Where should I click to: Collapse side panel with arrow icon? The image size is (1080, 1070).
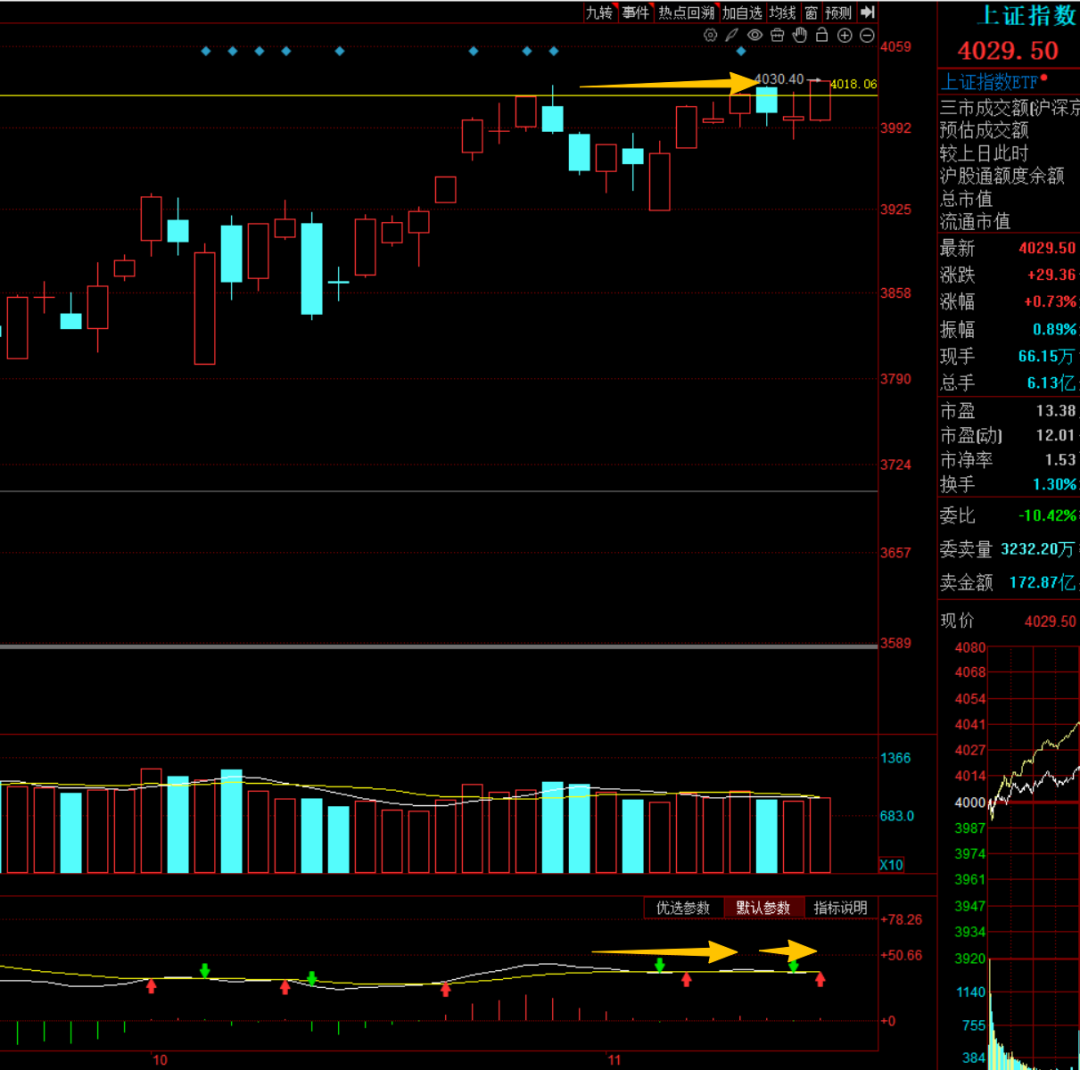pyautogui.click(x=867, y=12)
